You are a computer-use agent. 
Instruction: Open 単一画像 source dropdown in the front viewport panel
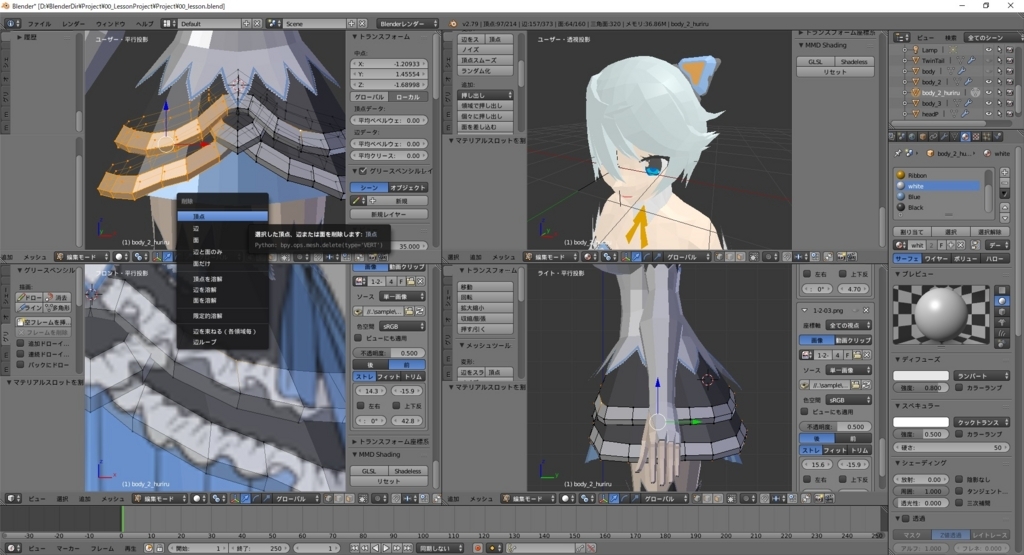402,296
